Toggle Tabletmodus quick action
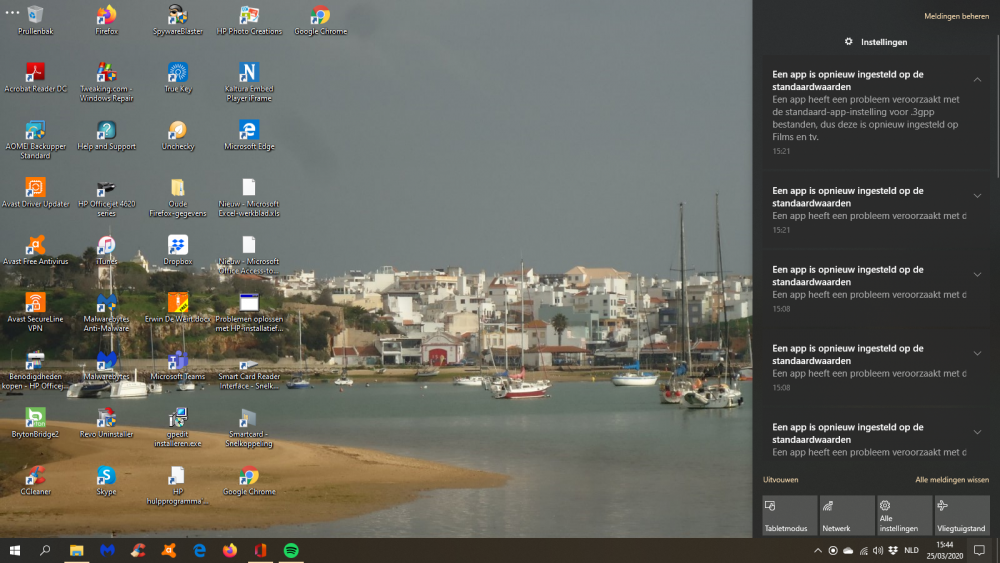This screenshot has height=563, width=1000. pyautogui.click(x=789, y=515)
